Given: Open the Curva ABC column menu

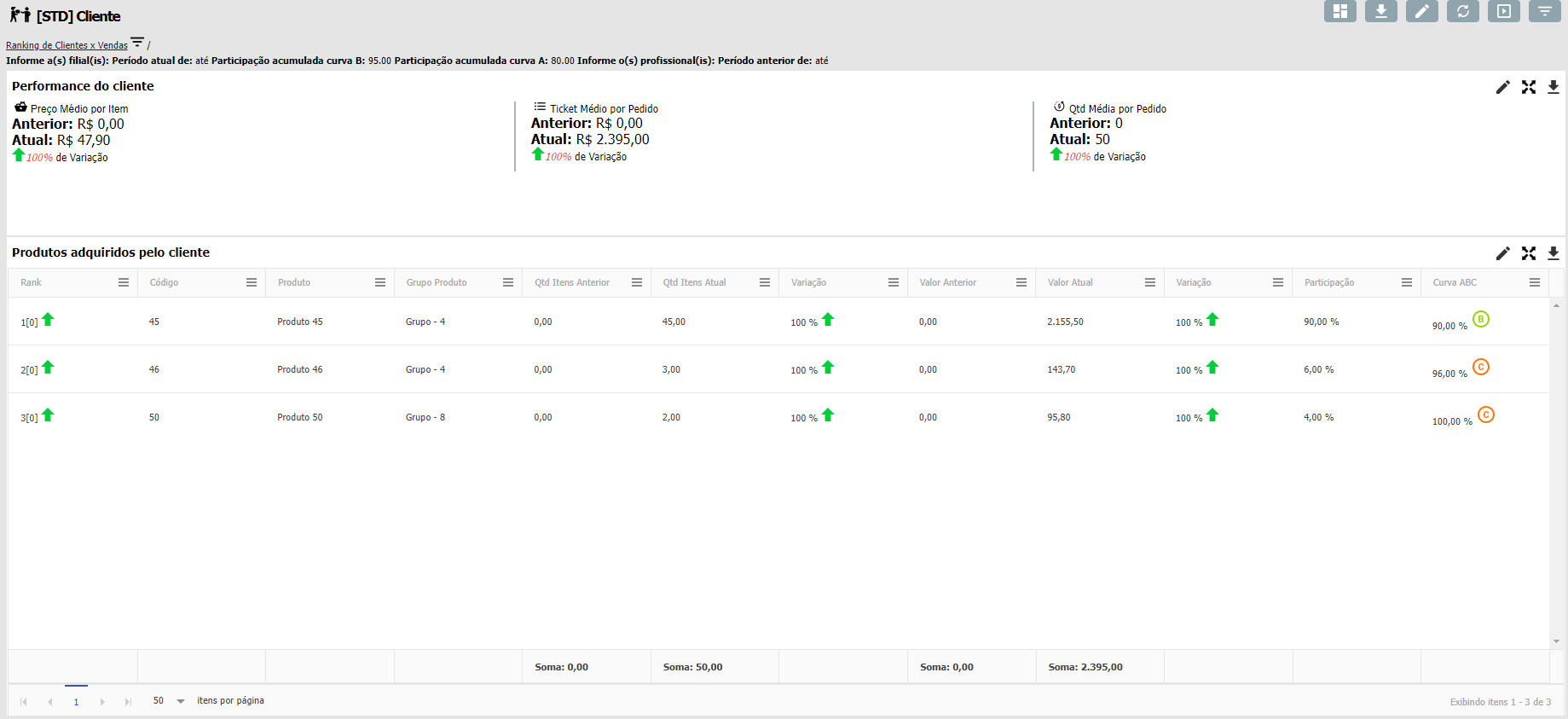Looking at the screenshot, I should pos(1534,282).
